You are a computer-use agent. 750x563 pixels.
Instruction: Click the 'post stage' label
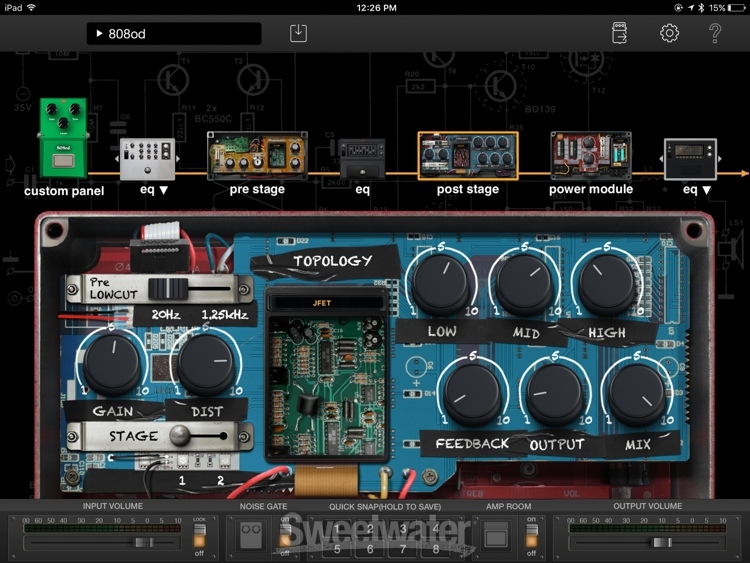[x=468, y=189]
